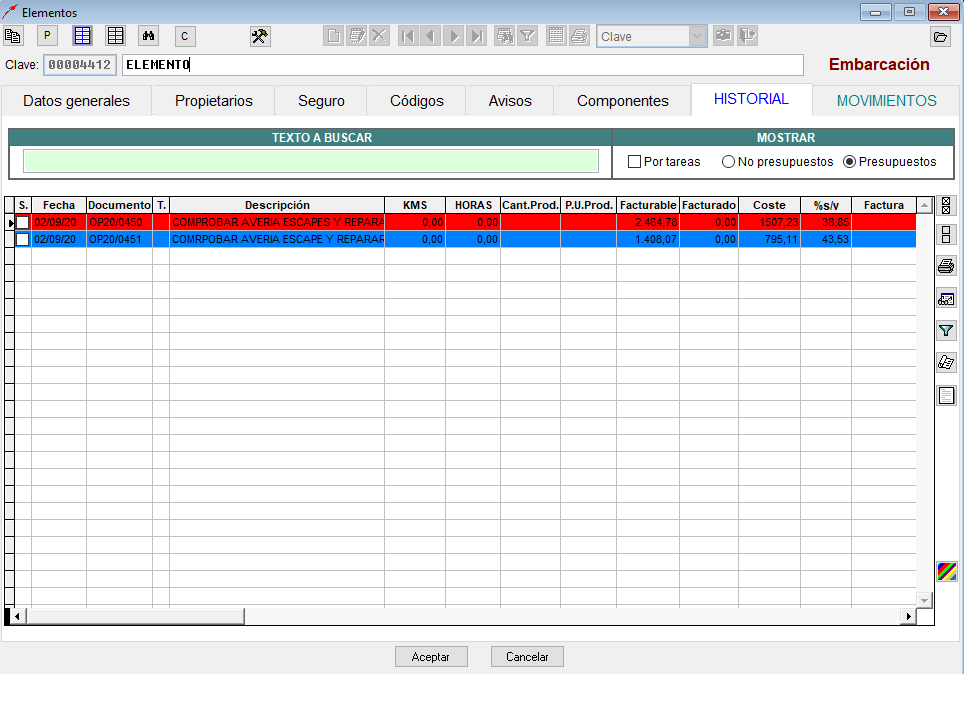Click document cell OP20/0450

119,222
